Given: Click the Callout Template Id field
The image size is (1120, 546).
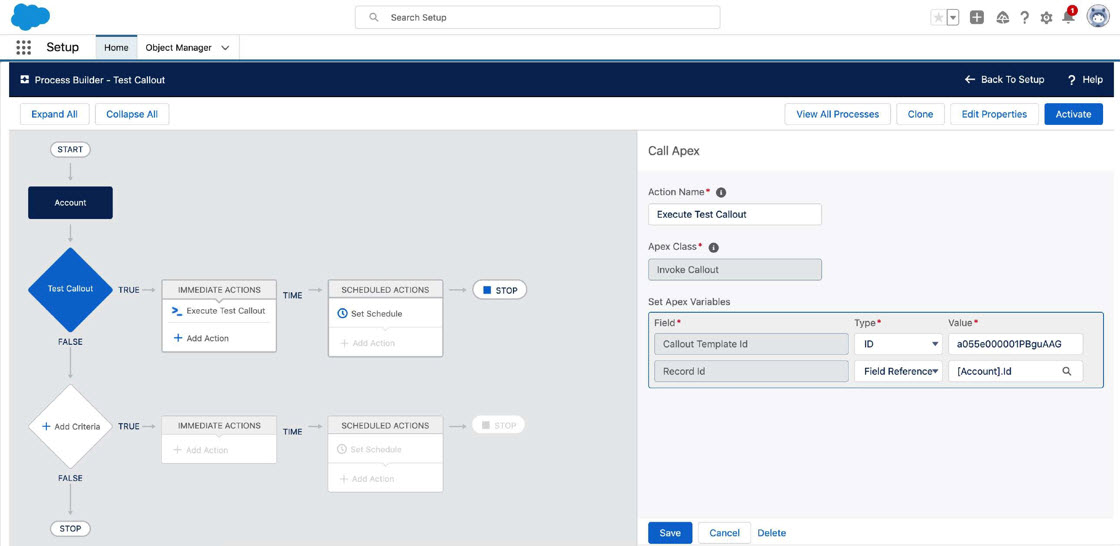Looking at the screenshot, I should (x=751, y=344).
